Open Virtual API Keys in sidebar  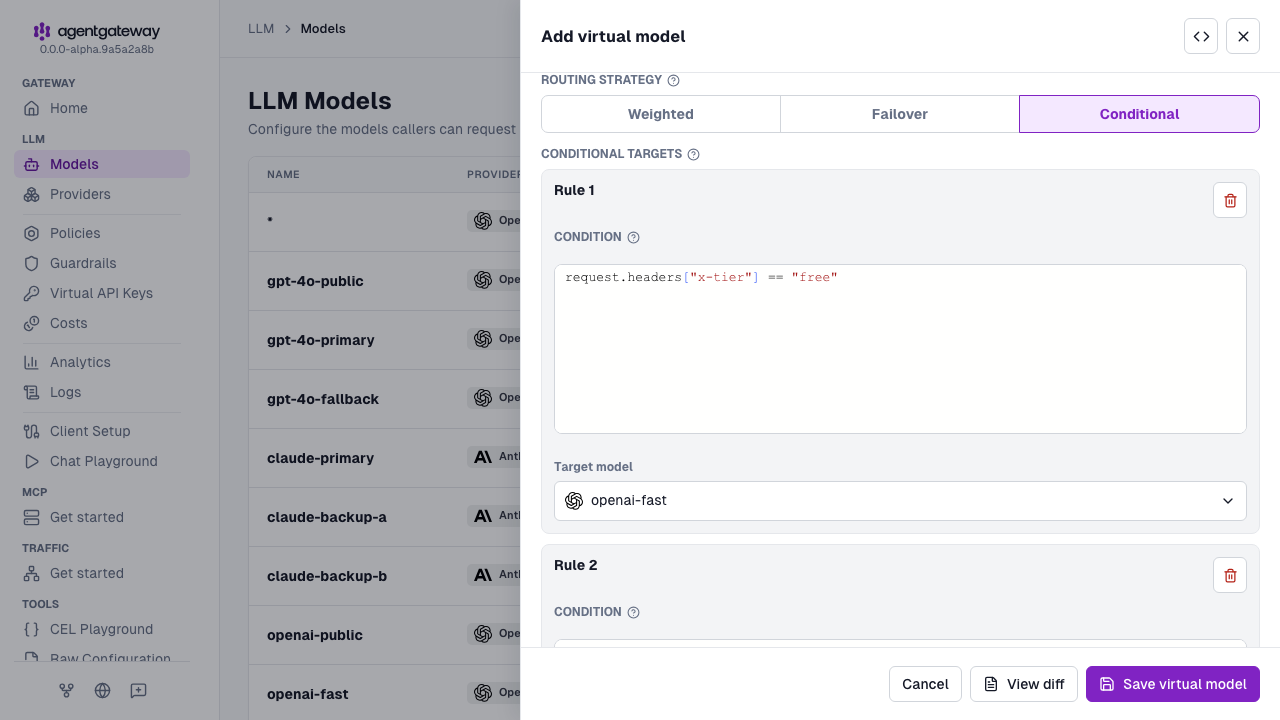click(x=102, y=293)
